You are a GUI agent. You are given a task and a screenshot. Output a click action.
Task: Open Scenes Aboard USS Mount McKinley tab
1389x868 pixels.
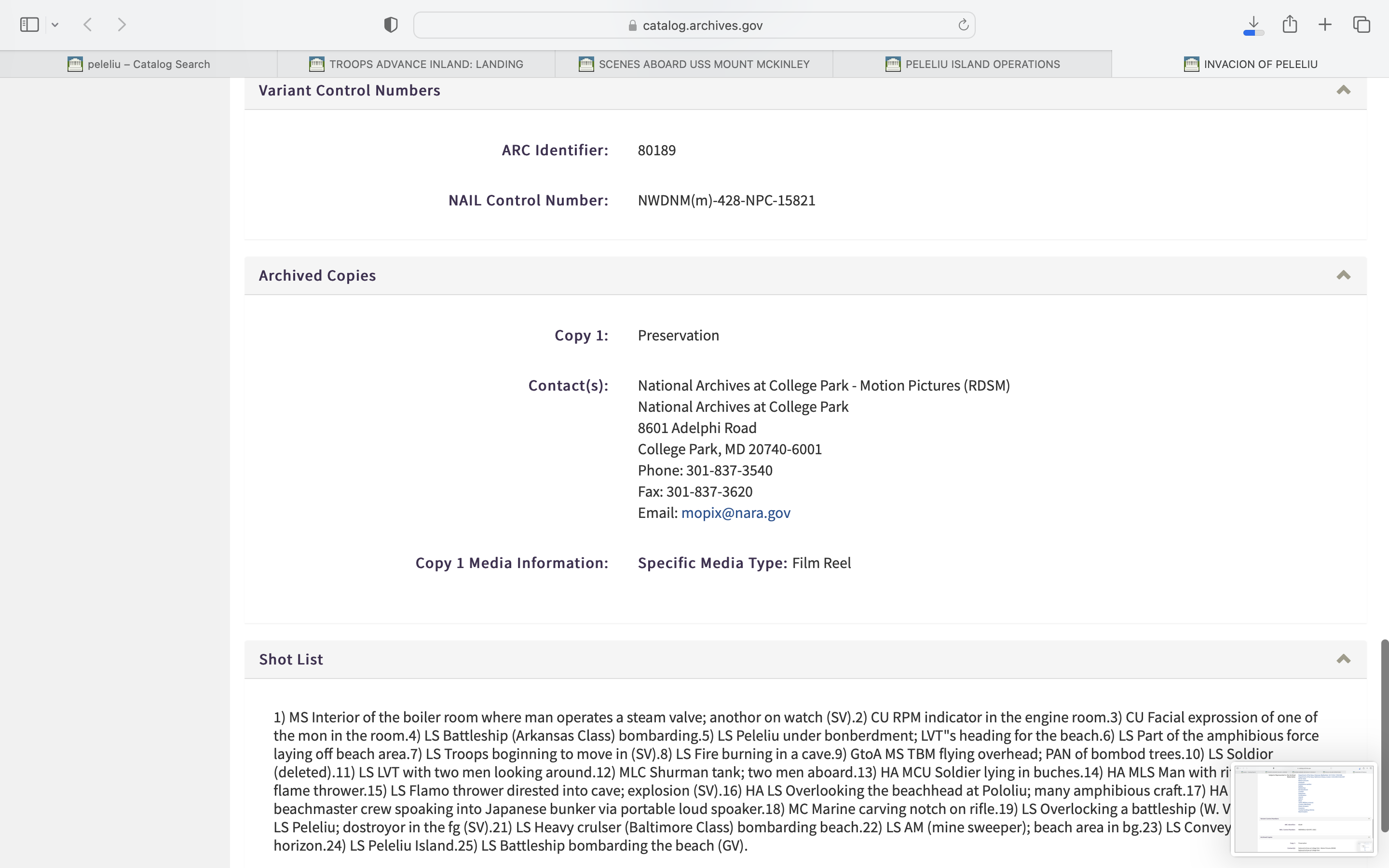click(x=694, y=64)
